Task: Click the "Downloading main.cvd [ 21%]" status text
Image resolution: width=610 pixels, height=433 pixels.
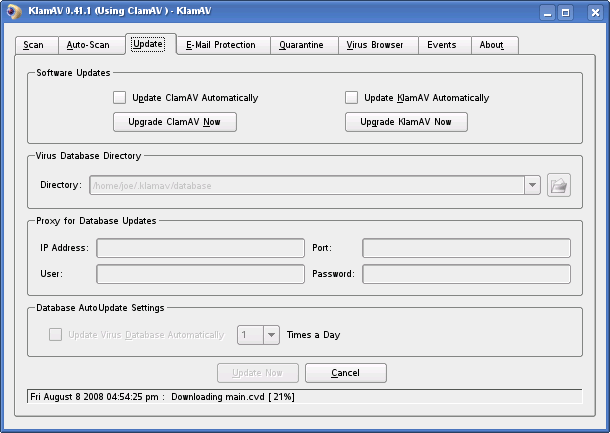Action: 233,397
